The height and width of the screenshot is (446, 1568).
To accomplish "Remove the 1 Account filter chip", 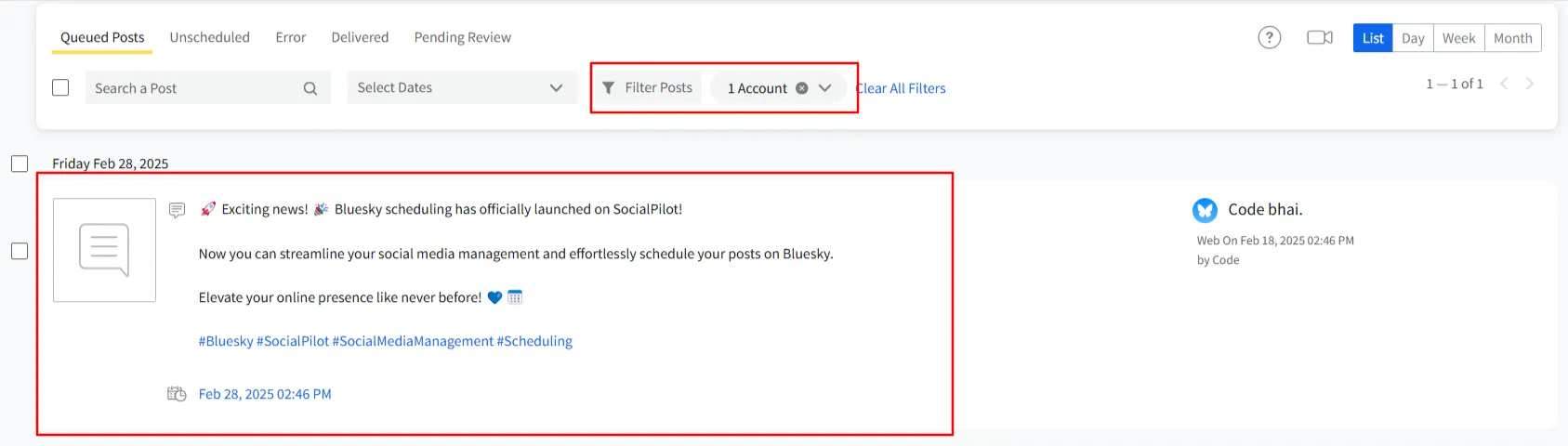I will coord(802,88).
